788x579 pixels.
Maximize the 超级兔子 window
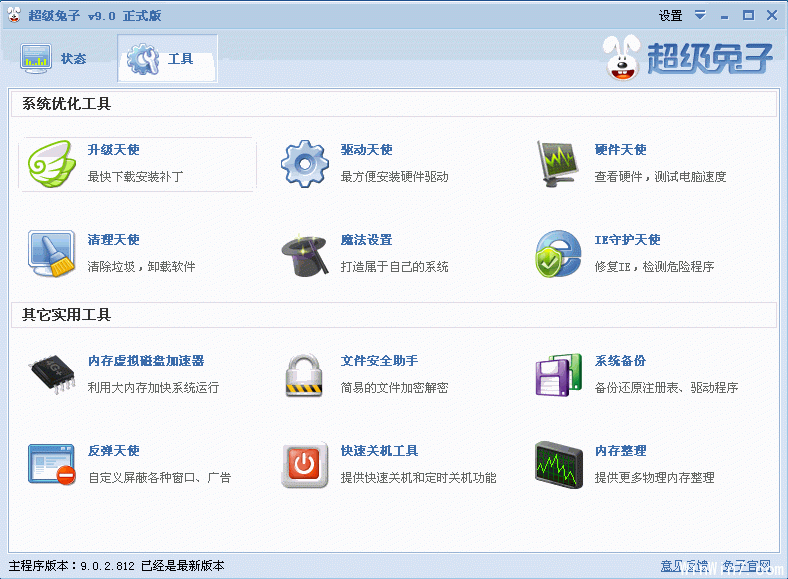[x=748, y=15]
